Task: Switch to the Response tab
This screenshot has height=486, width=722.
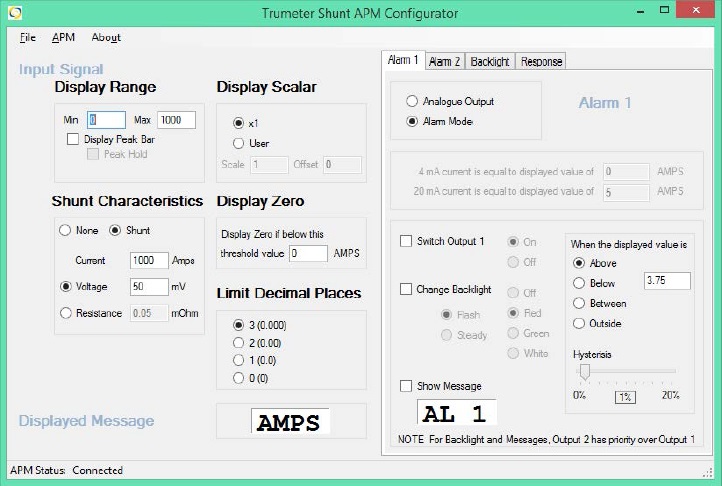Action: [541, 61]
